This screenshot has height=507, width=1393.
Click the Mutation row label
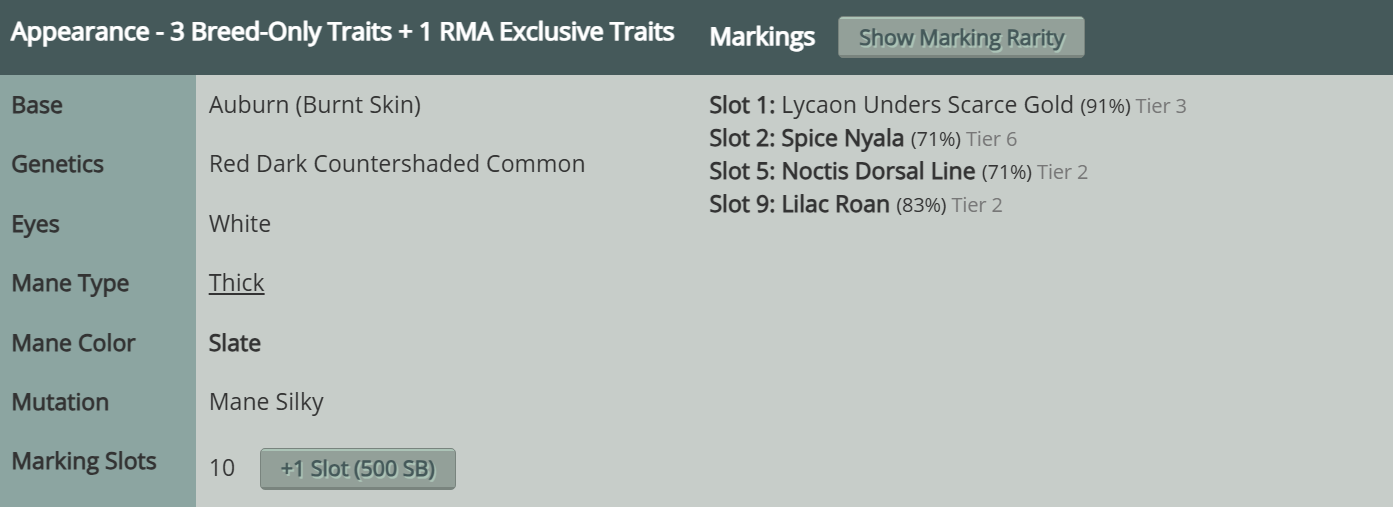(x=60, y=402)
